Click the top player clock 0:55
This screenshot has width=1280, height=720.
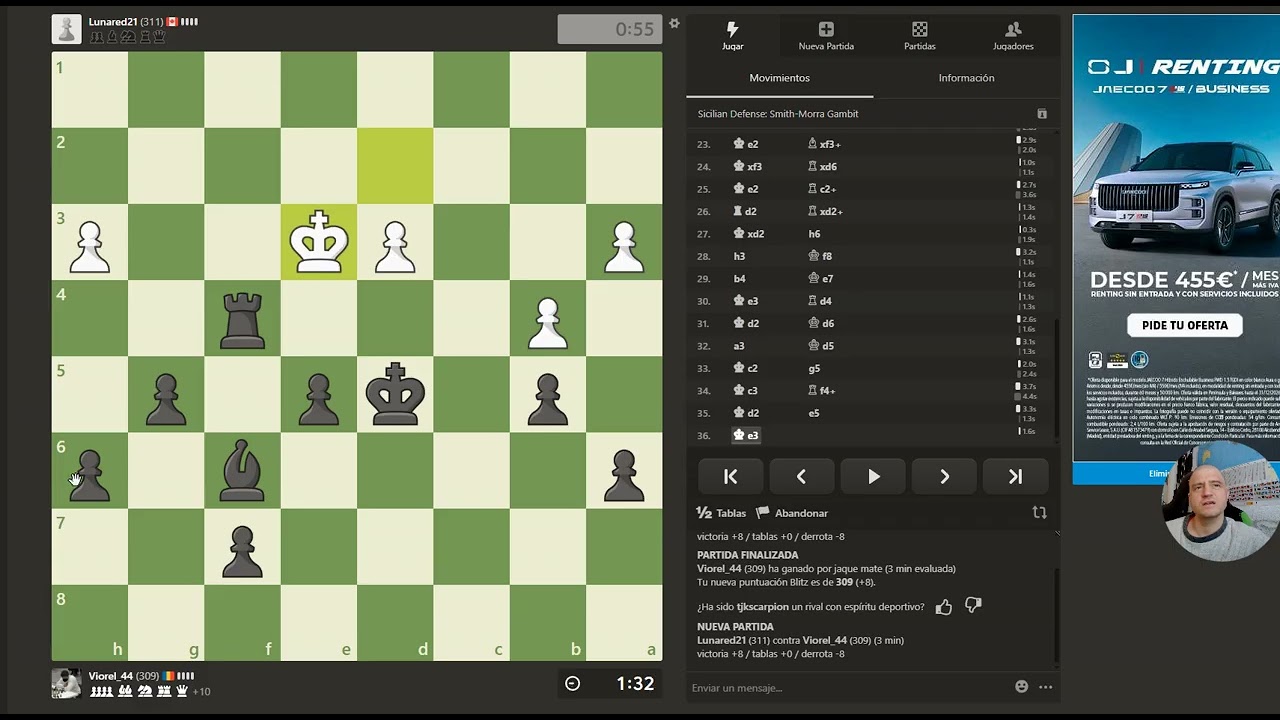click(610, 29)
